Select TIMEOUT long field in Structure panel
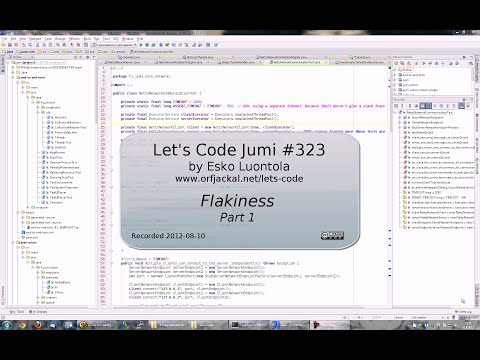 [423, 192]
